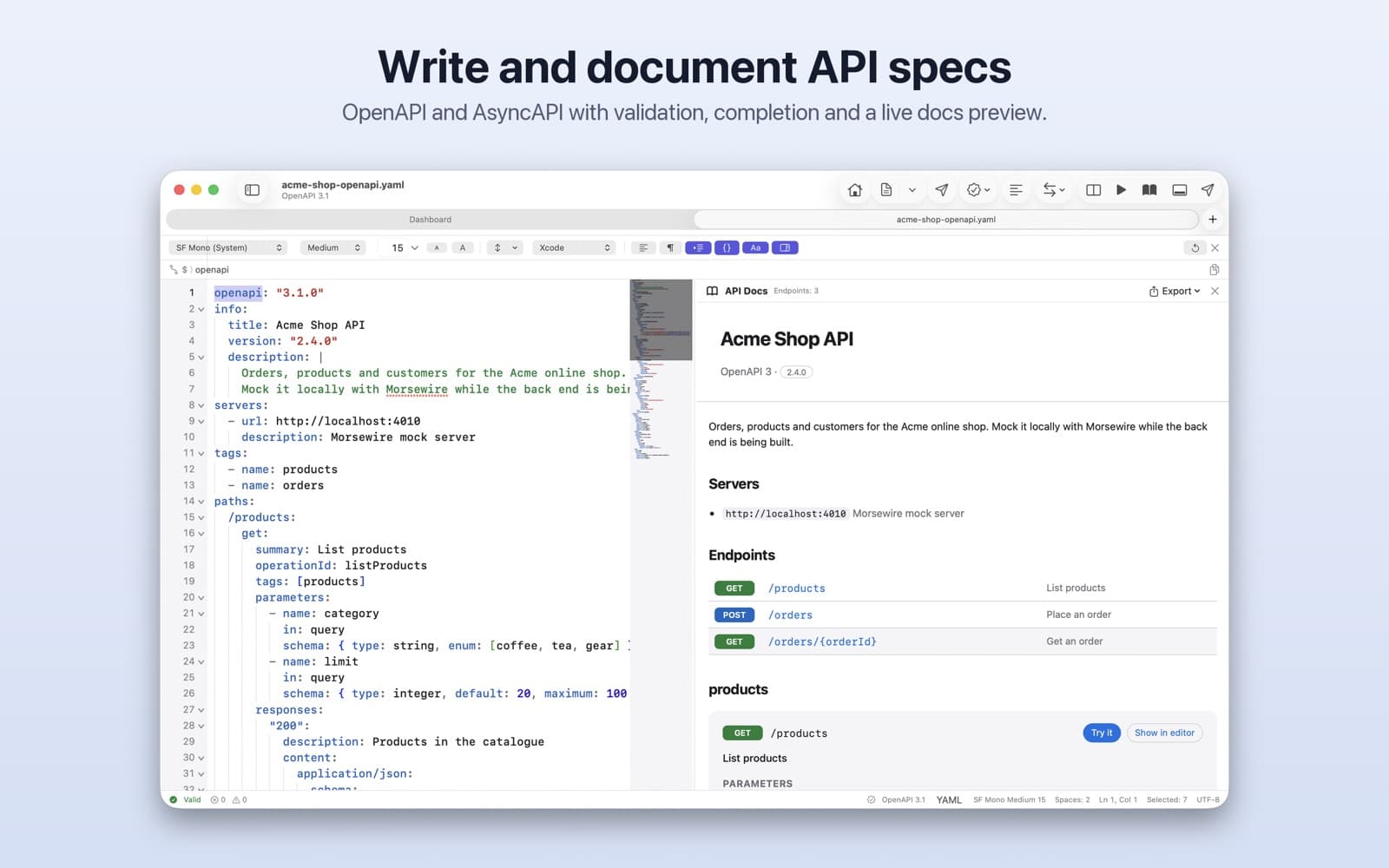This screenshot has height=868, width=1389.
Task: Collapse the paths block on line 14
Action: click(201, 502)
